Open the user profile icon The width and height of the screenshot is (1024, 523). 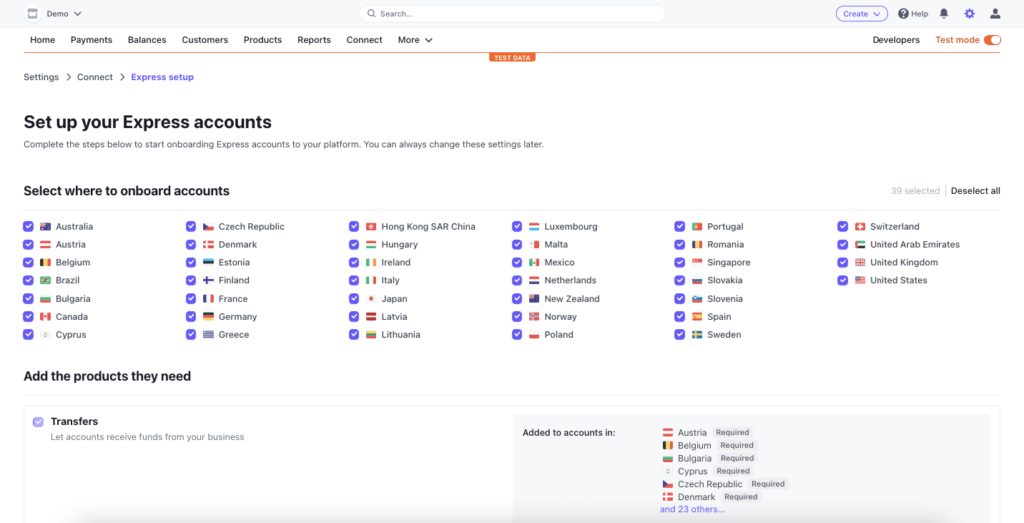995,13
